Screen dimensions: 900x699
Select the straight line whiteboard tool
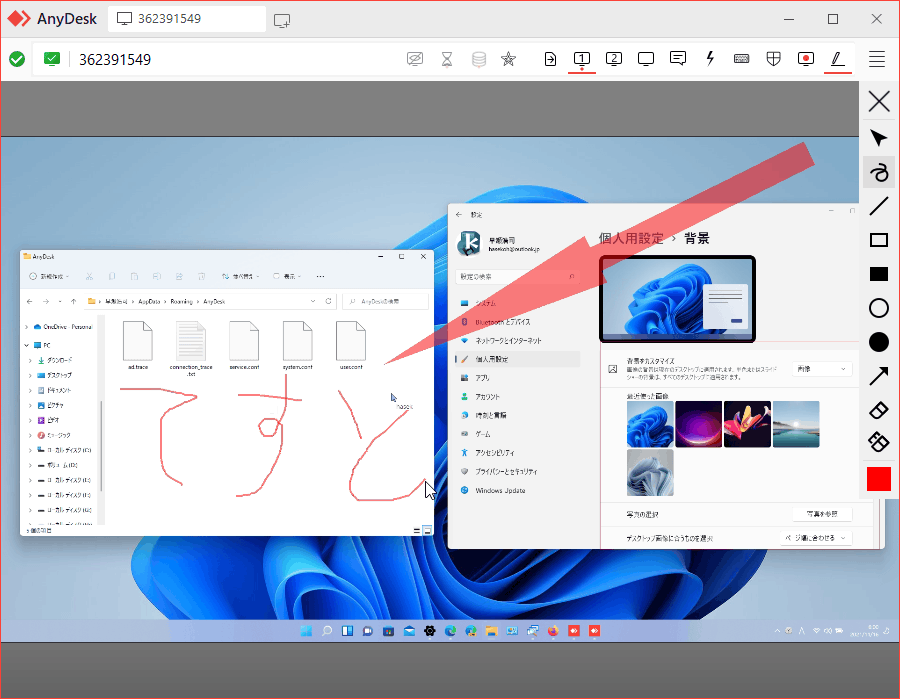pyautogui.click(x=879, y=206)
